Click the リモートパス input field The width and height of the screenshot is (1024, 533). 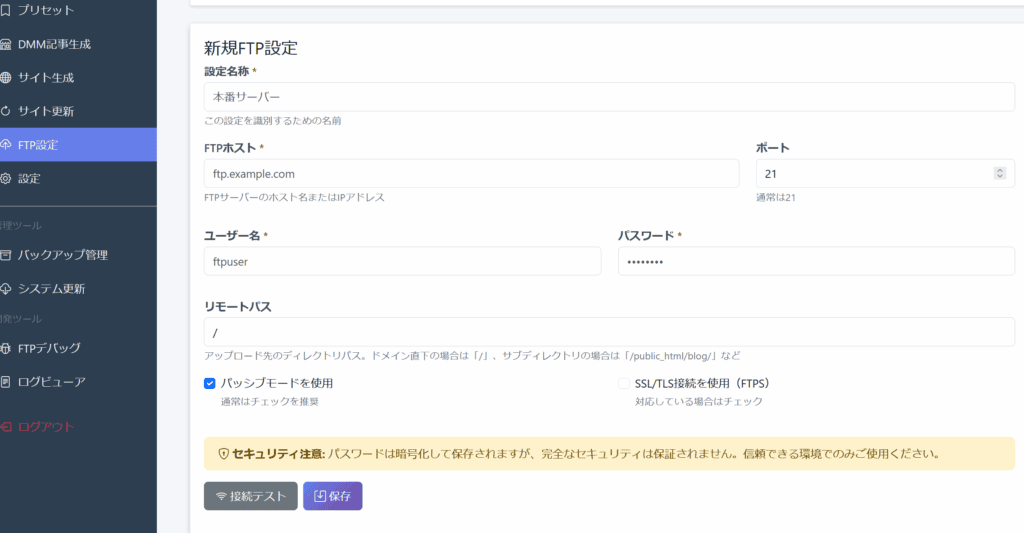click(x=609, y=332)
